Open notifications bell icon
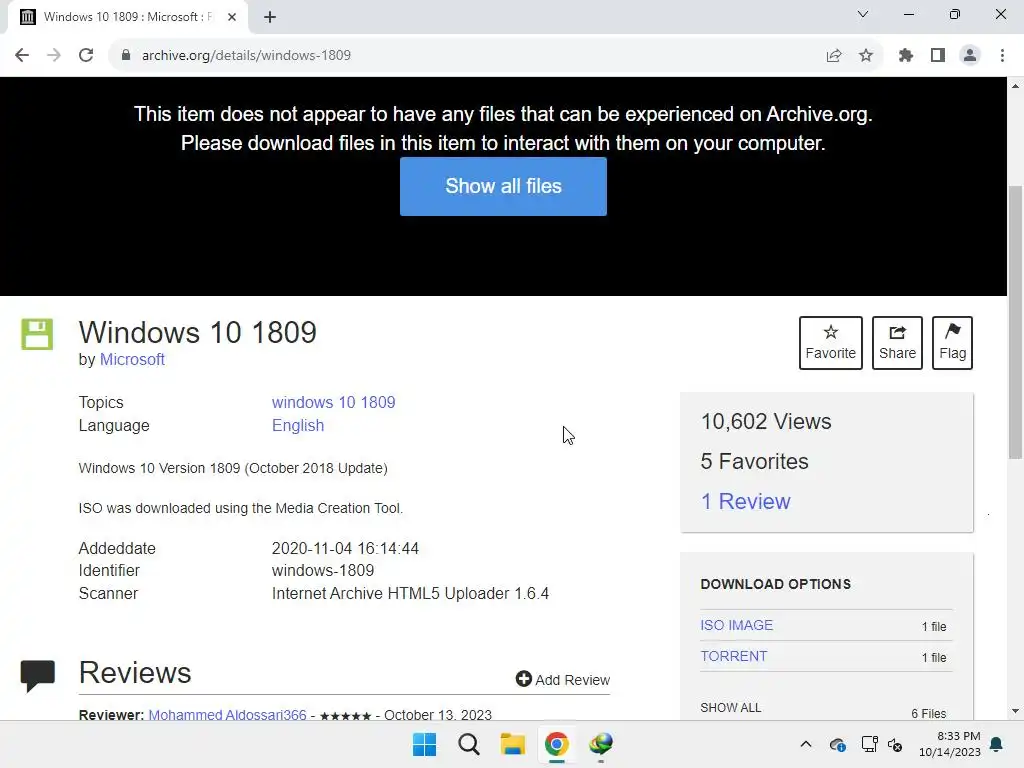 pyautogui.click(x=997, y=744)
